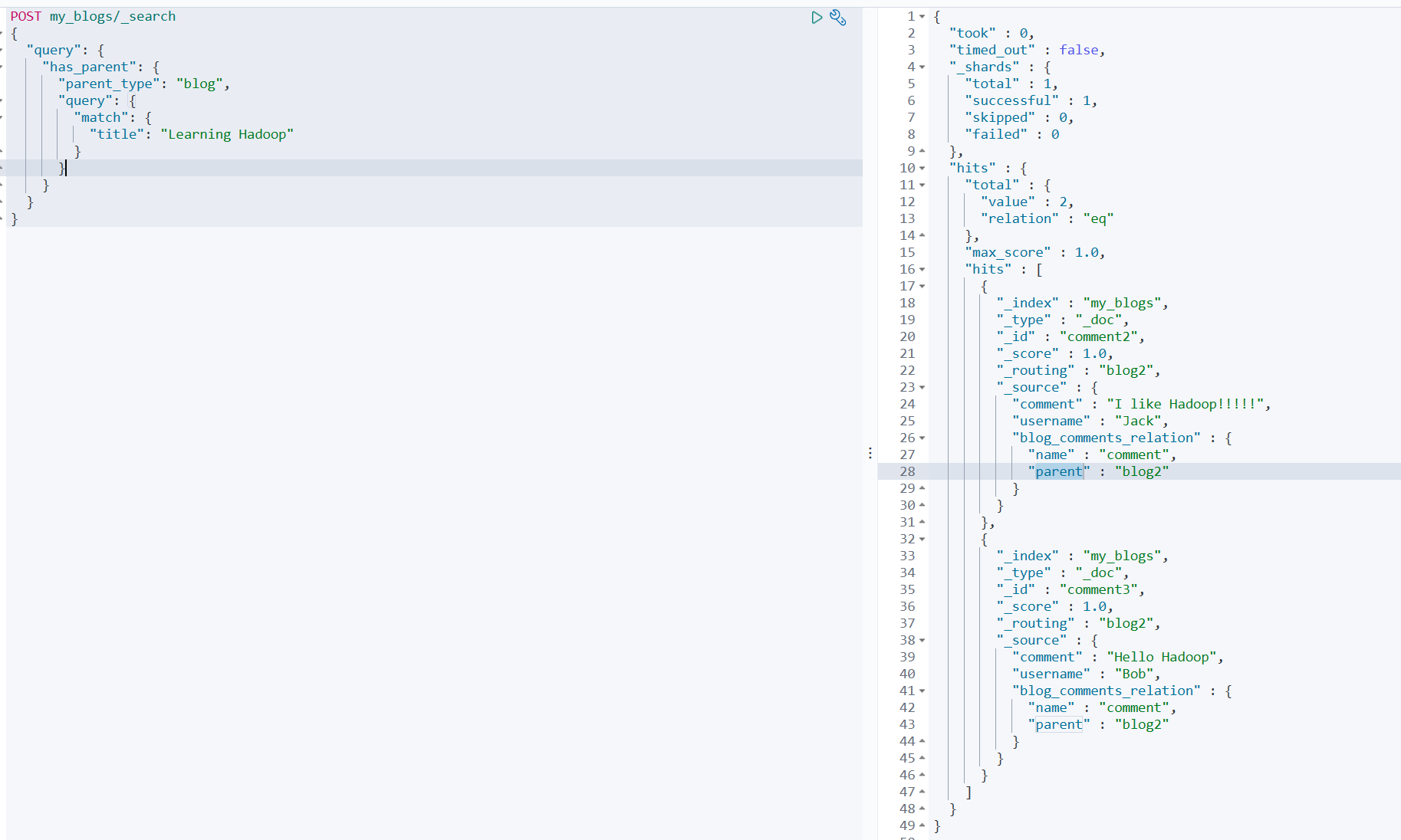The width and height of the screenshot is (1401, 840).
Task: Click the "Bob" username value
Action: [1134, 674]
